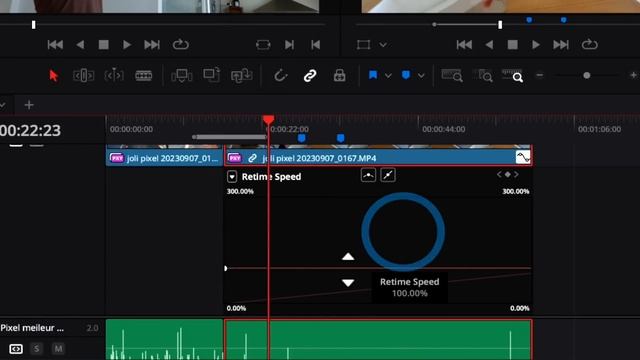Open the flag color dropdown
Screen dimensions: 640x360
[388, 76]
